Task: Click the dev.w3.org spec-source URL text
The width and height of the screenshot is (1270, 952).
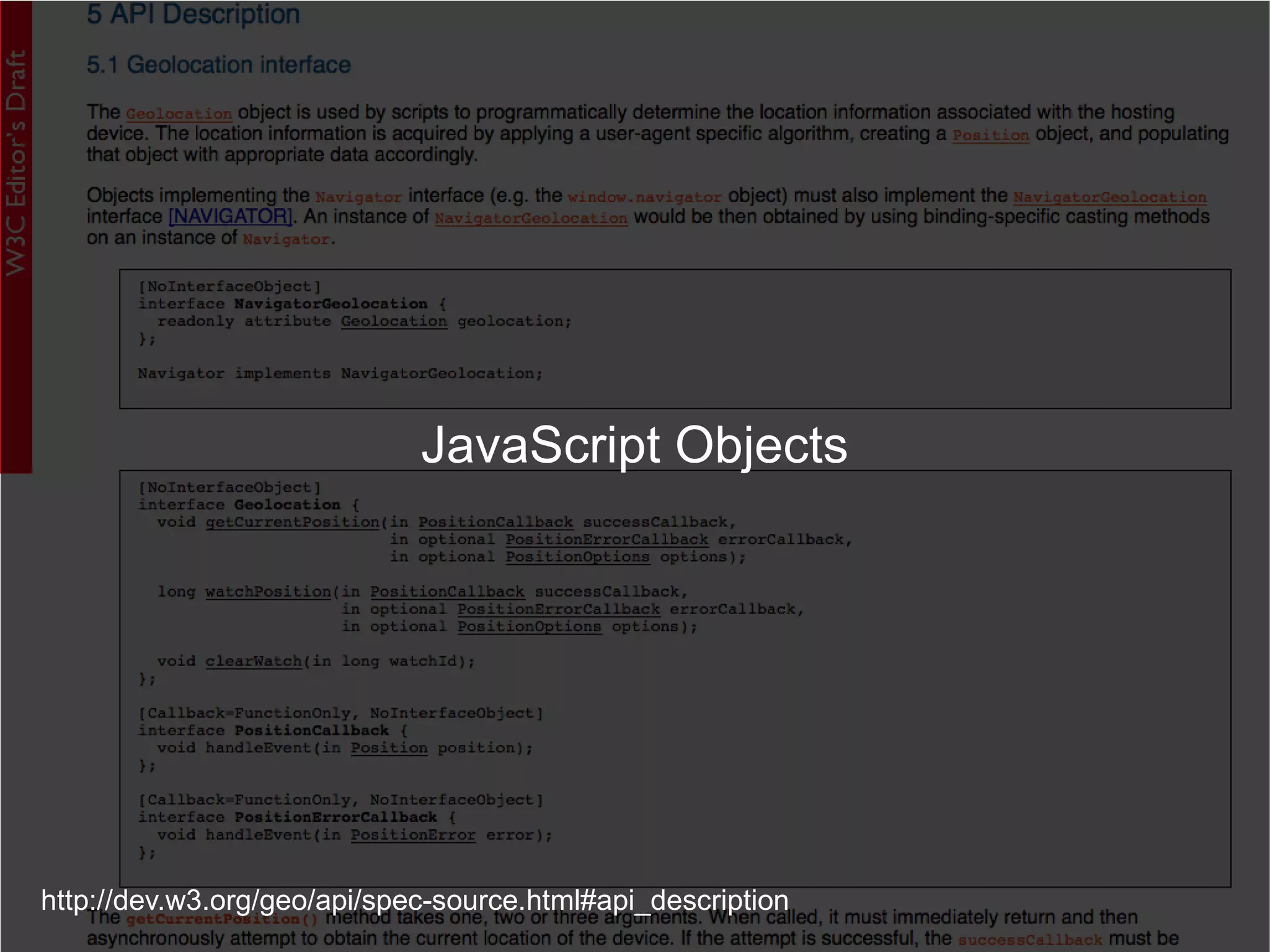Action: pos(415,900)
